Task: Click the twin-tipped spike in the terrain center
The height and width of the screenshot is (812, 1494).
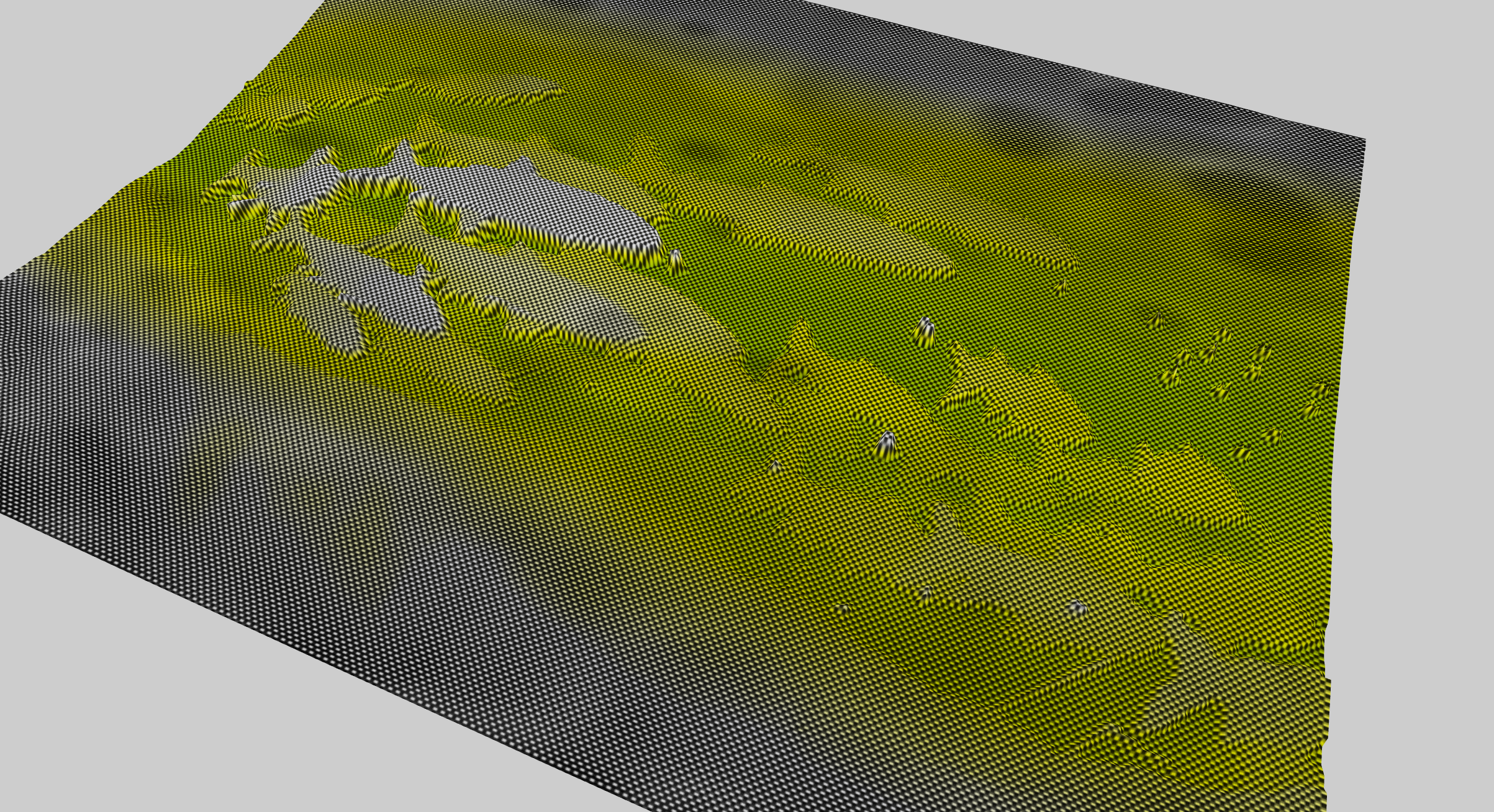Action: click(925, 330)
